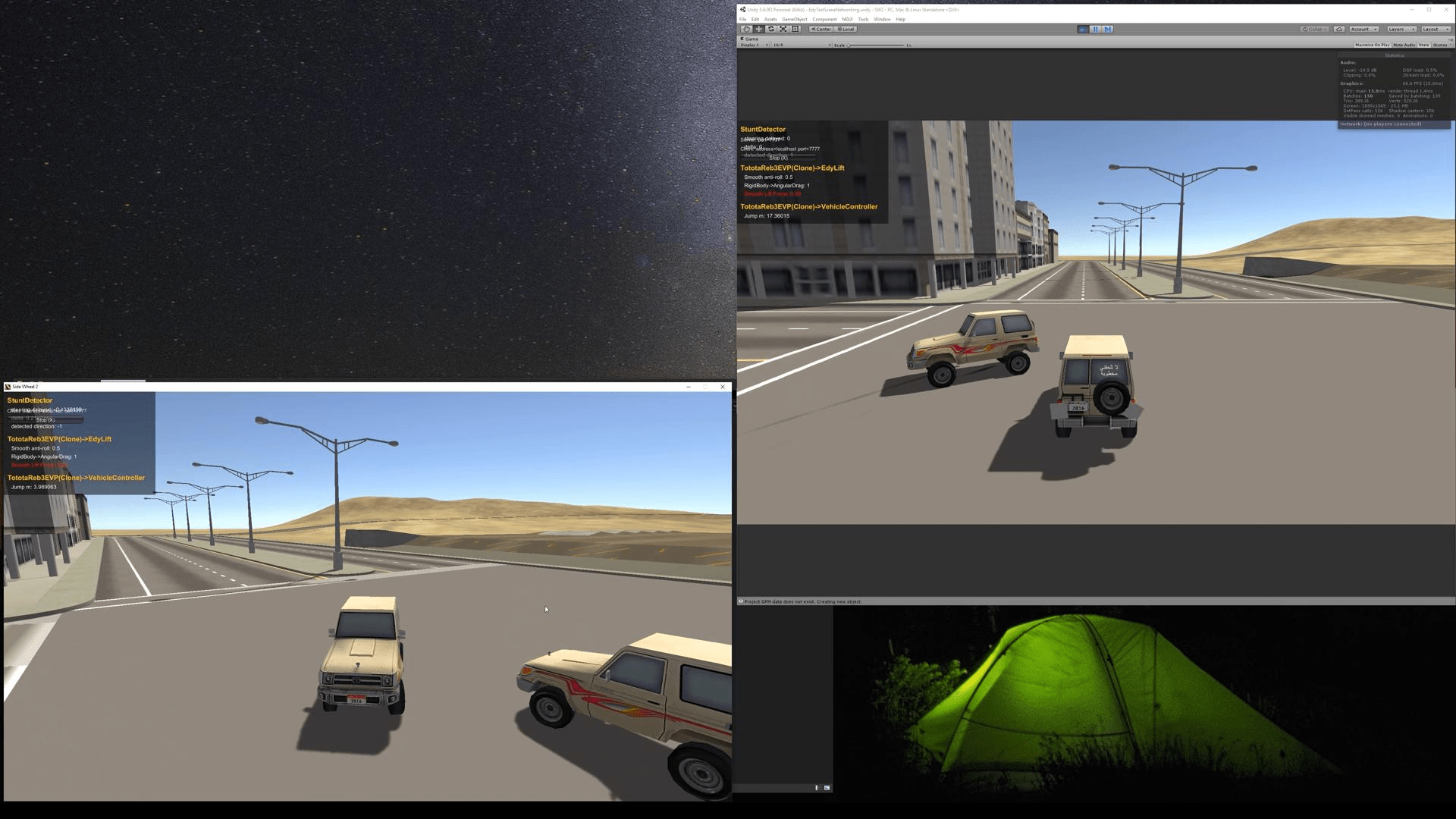The height and width of the screenshot is (819, 1456).
Task: Open the Layout dropdown
Action: (1436, 29)
